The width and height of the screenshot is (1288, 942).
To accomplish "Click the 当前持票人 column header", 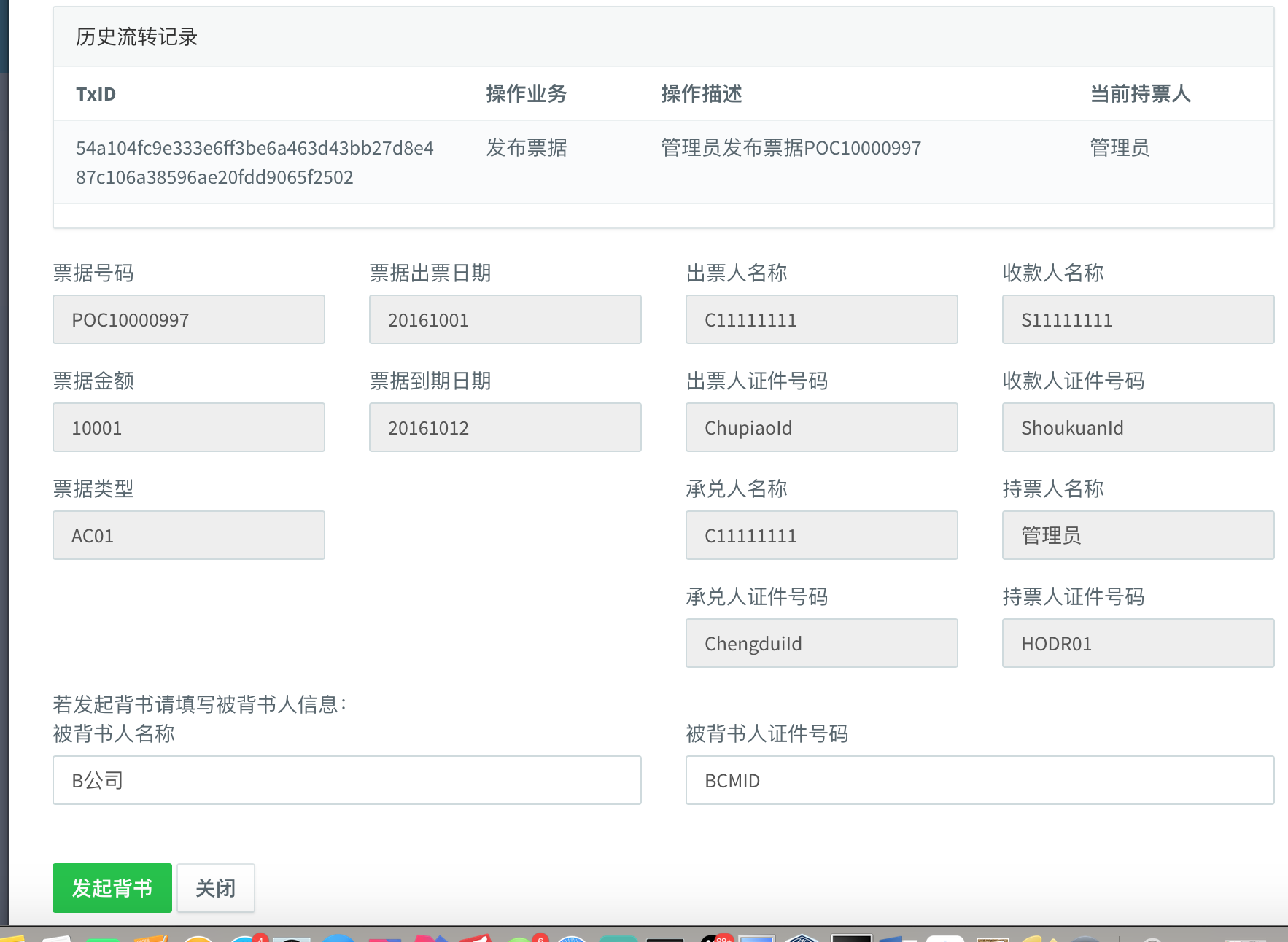I will point(1141,94).
